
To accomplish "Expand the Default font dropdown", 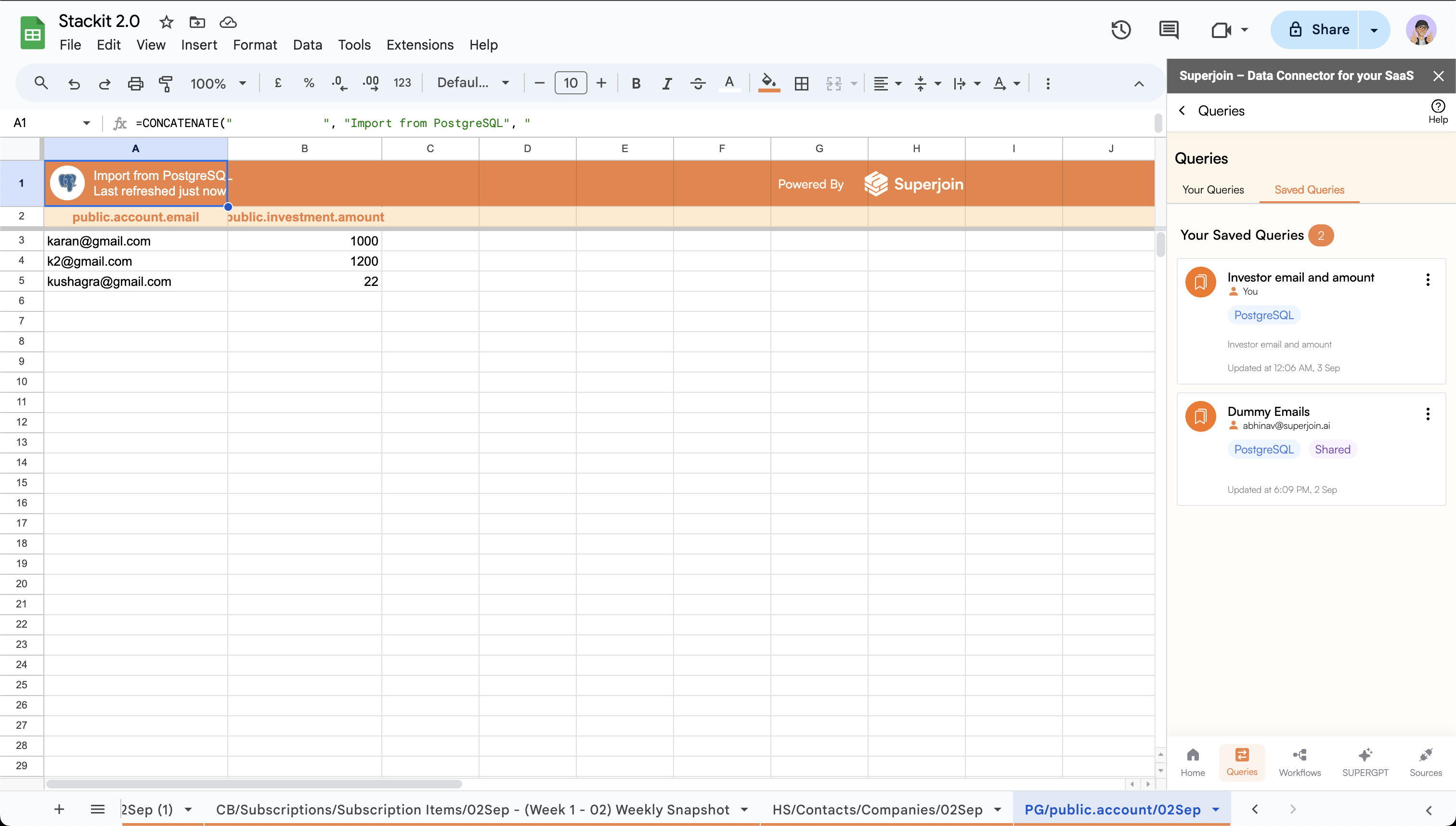I will point(472,83).
